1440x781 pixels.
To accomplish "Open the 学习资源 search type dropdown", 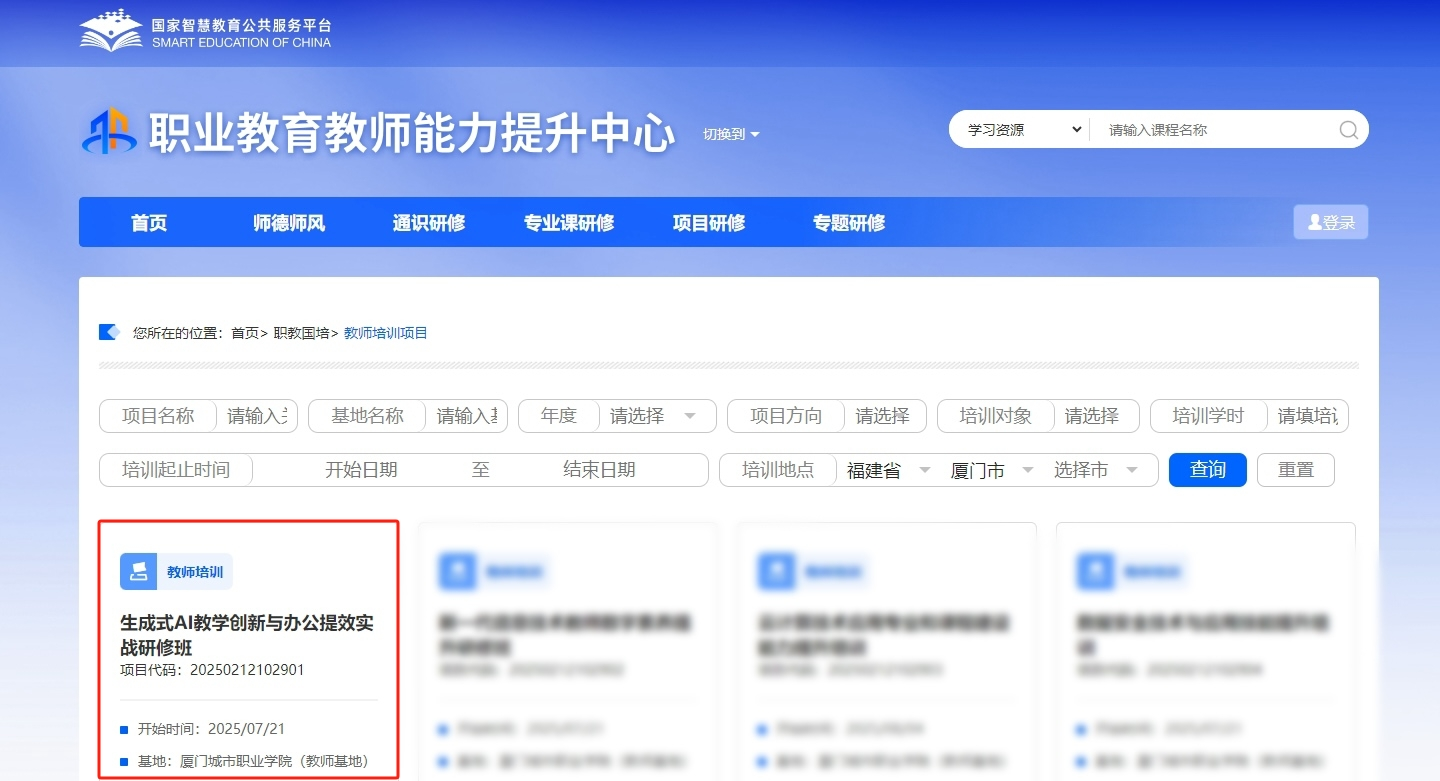I will point(1023,129).
